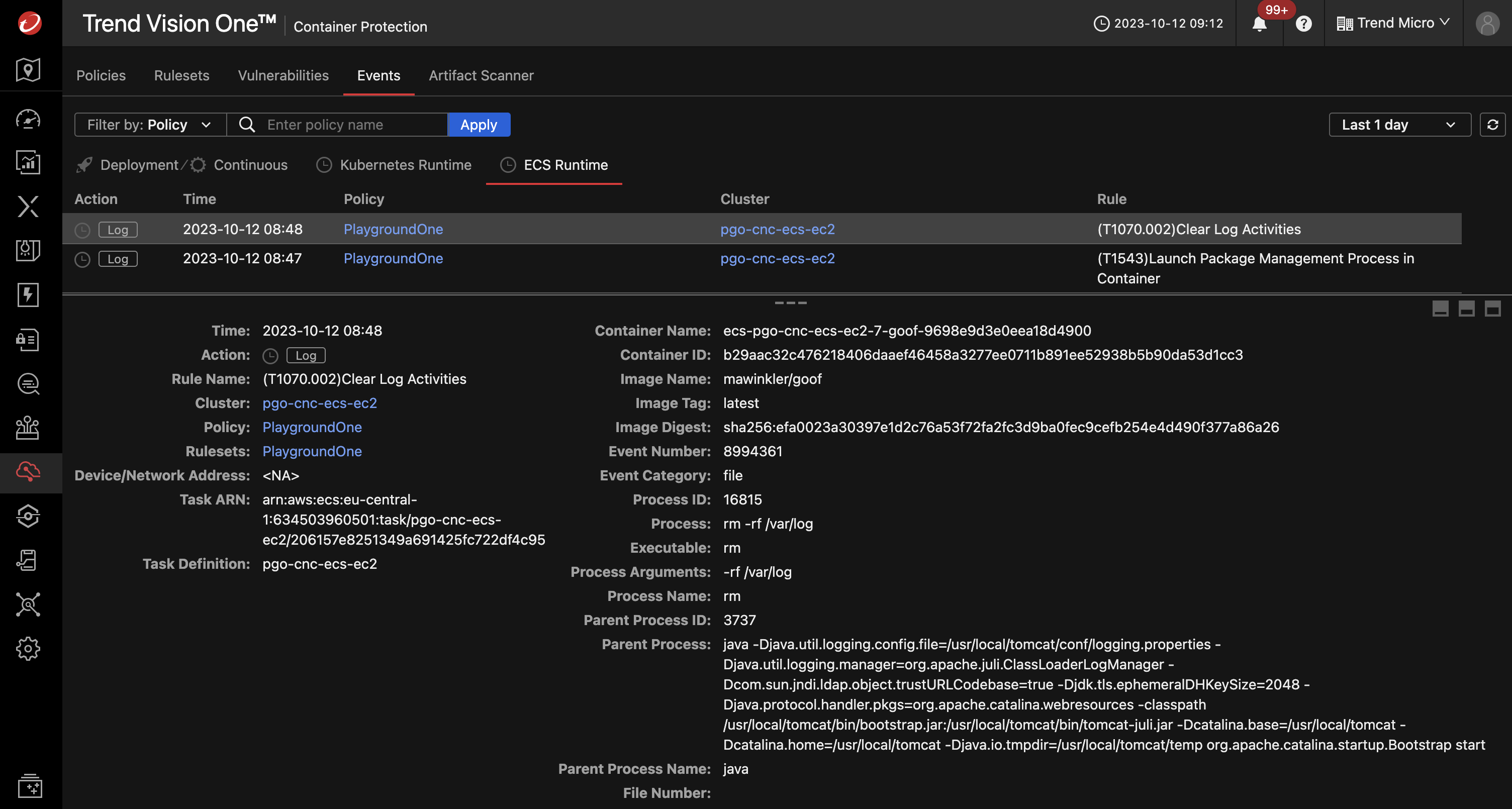Open PlaygroundOne policy in 08:48 row

click(393, 229)
